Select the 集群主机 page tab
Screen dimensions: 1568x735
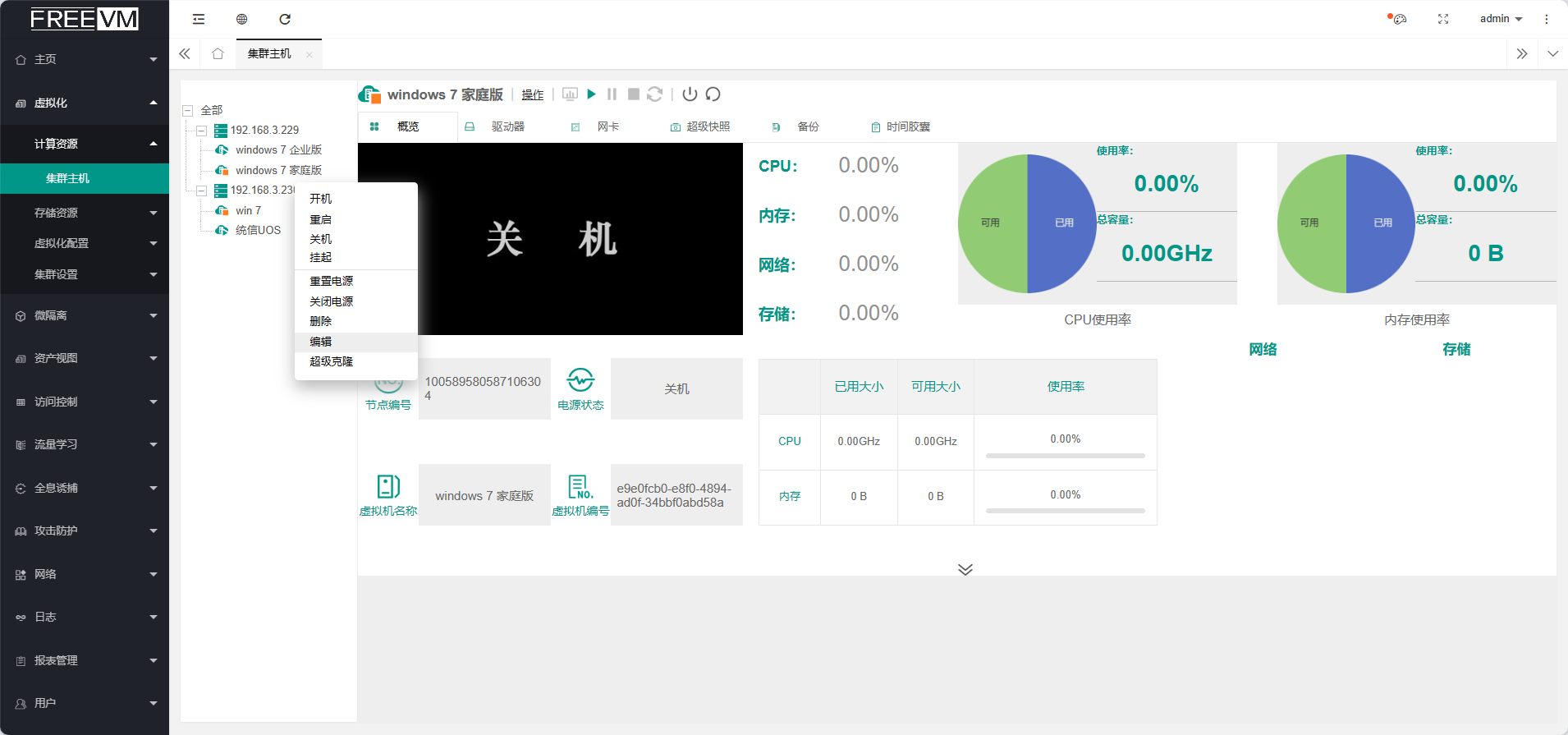click(269, 53)
